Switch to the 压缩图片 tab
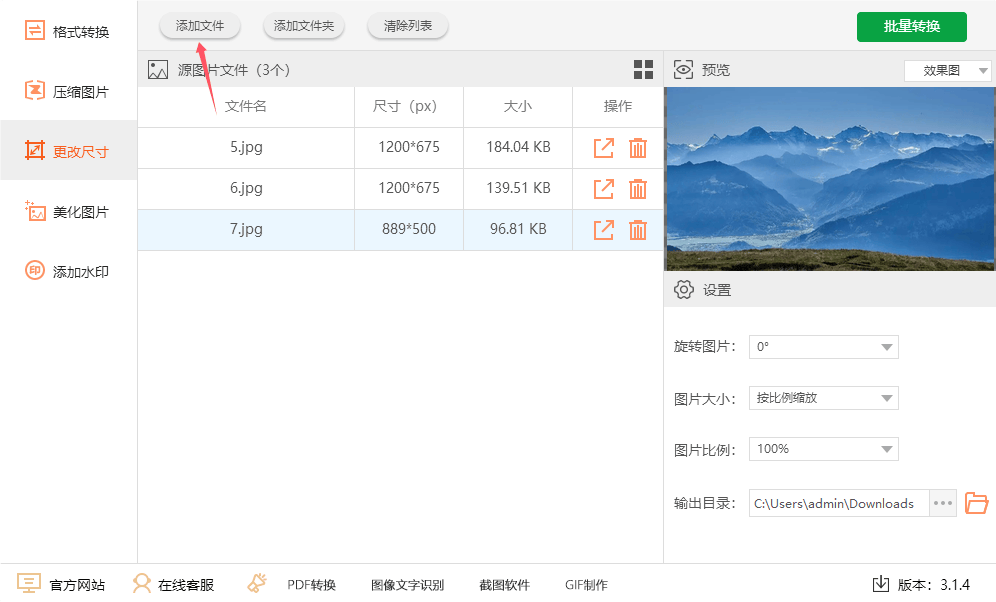996x602 pixels. [68, 92]
